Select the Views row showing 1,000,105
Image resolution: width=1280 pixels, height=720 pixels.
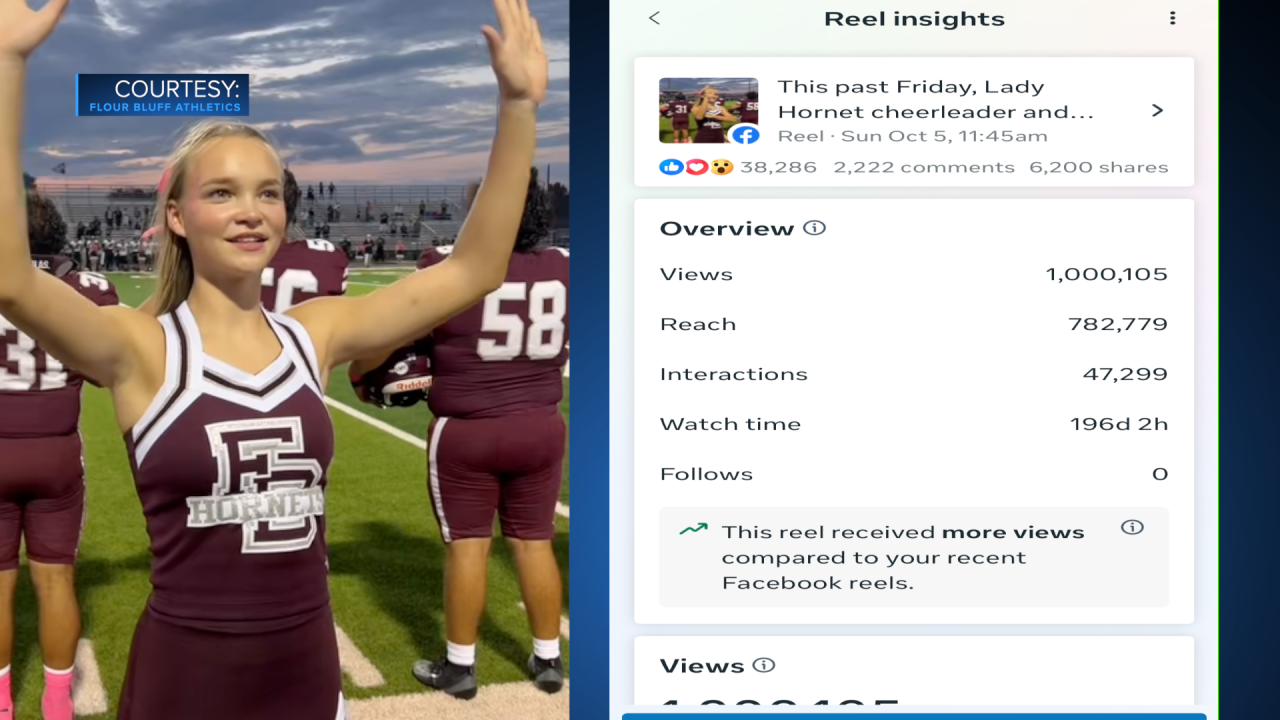coord(913,274)
